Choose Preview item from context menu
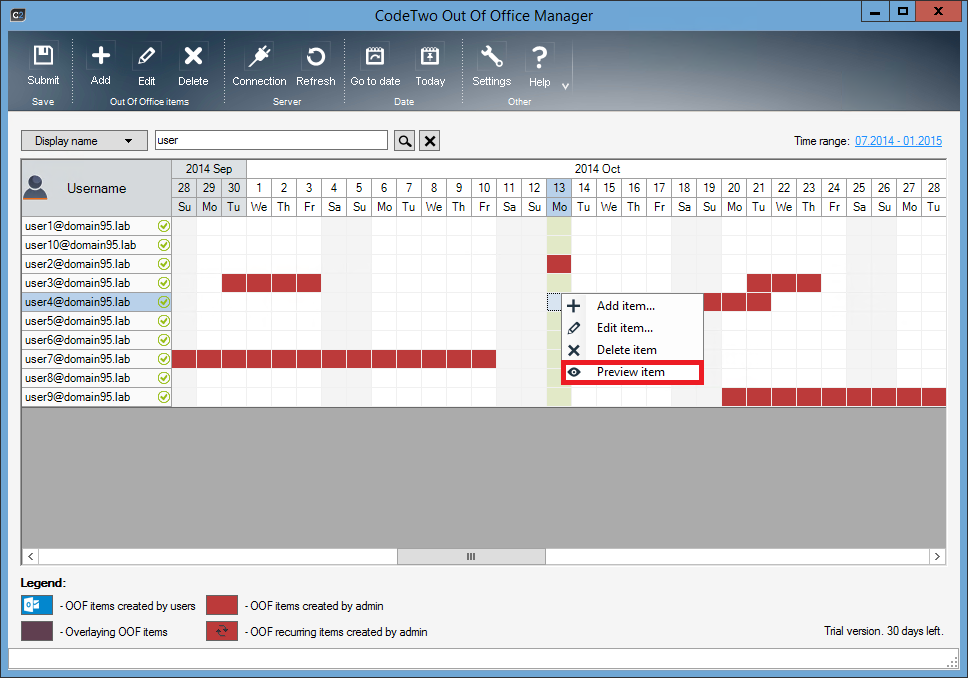Viewport: 968px width, 678px height. (632, 372)
